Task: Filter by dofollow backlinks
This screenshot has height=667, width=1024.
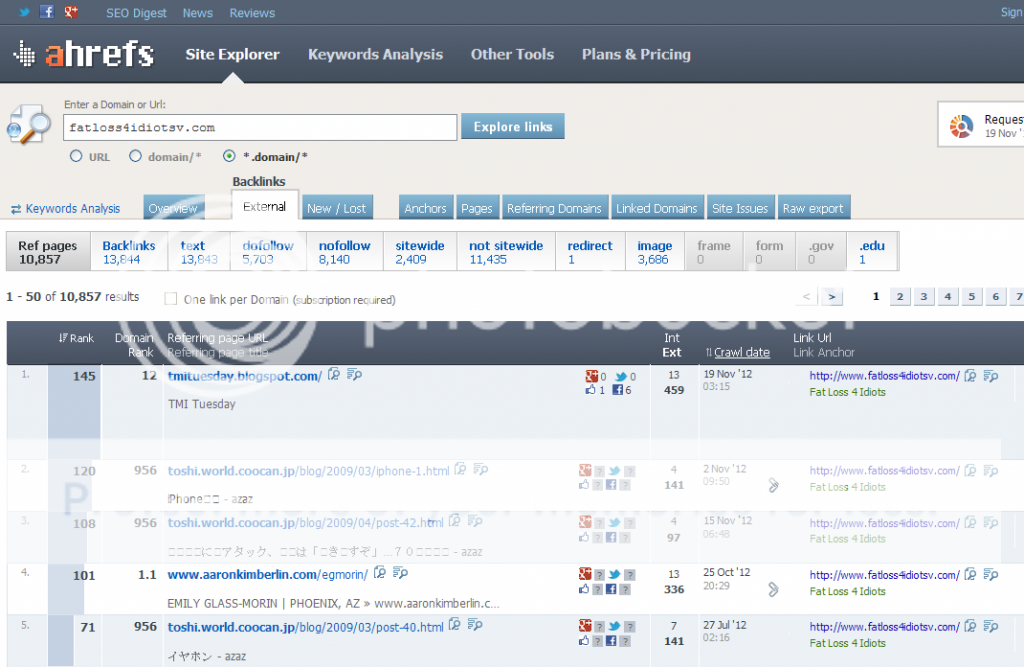Action: point(268,252)
